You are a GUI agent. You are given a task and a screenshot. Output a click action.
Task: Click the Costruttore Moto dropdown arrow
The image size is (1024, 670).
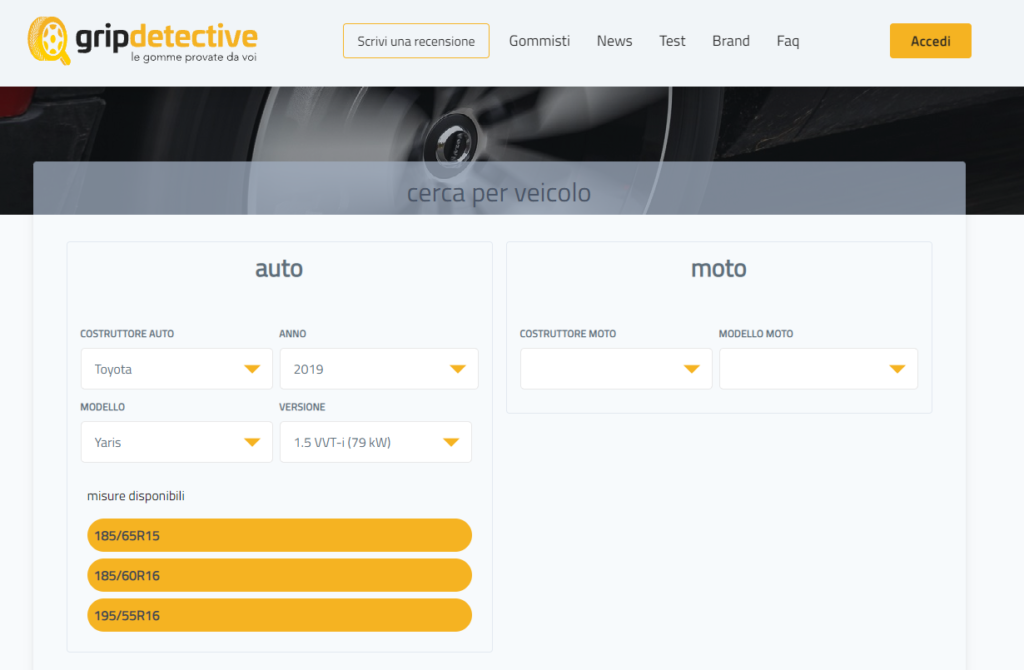tap(691, 370)
